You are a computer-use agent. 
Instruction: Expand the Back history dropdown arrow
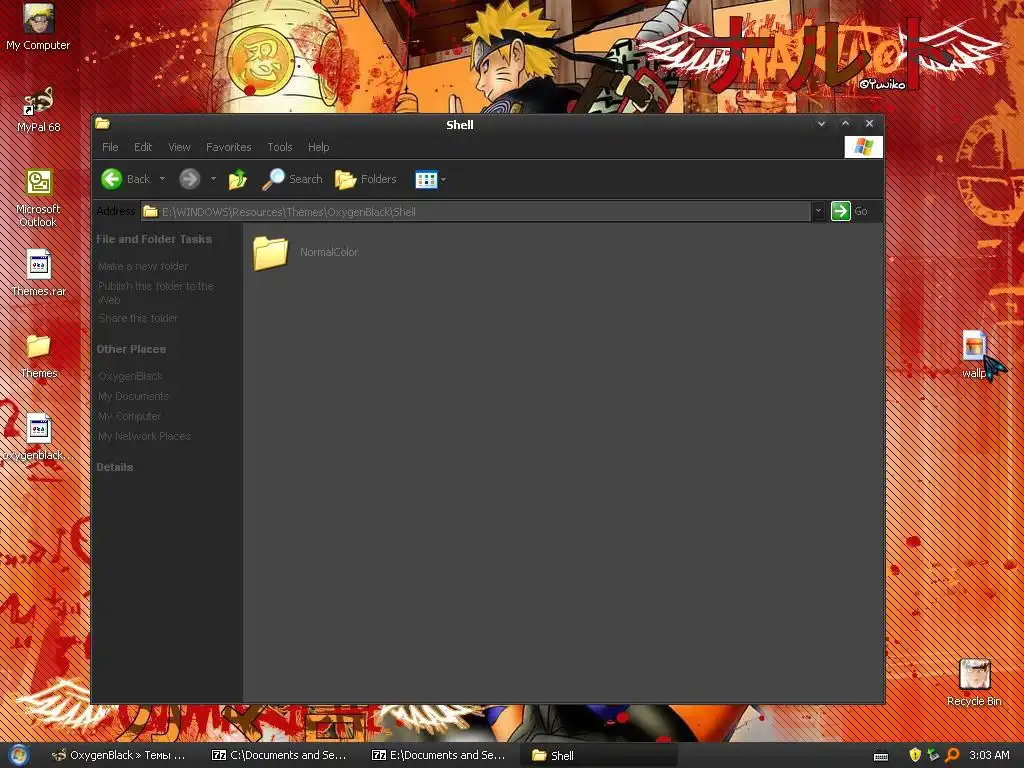point(162,179)
